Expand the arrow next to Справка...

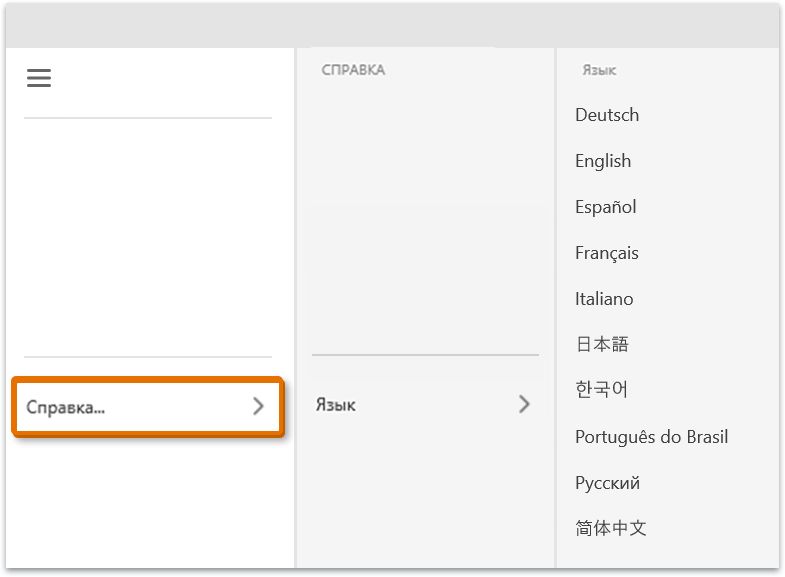click(258, 406)
